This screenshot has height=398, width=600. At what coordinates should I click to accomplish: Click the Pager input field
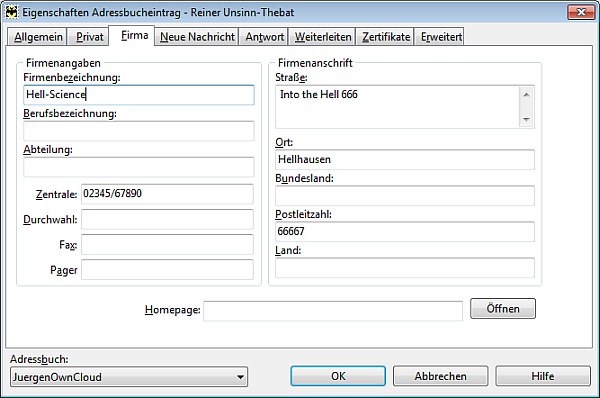click(x=167, y=269)
